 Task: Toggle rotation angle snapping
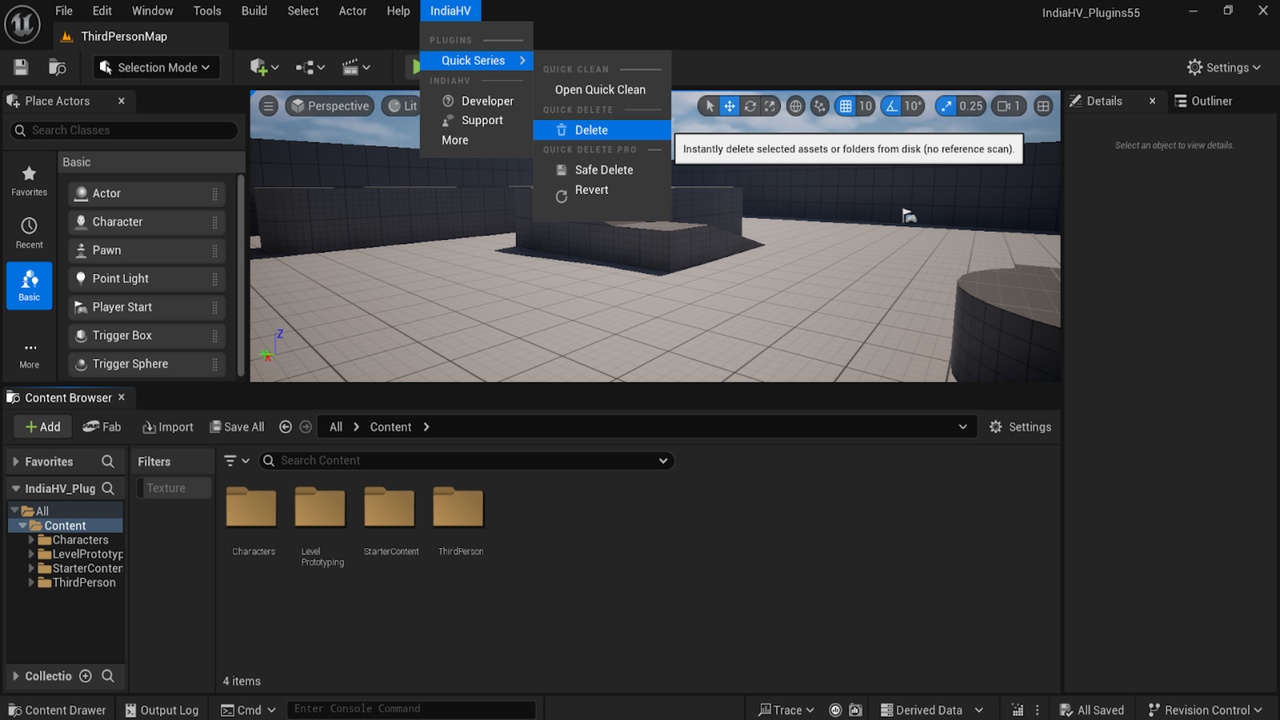(890, 106)
